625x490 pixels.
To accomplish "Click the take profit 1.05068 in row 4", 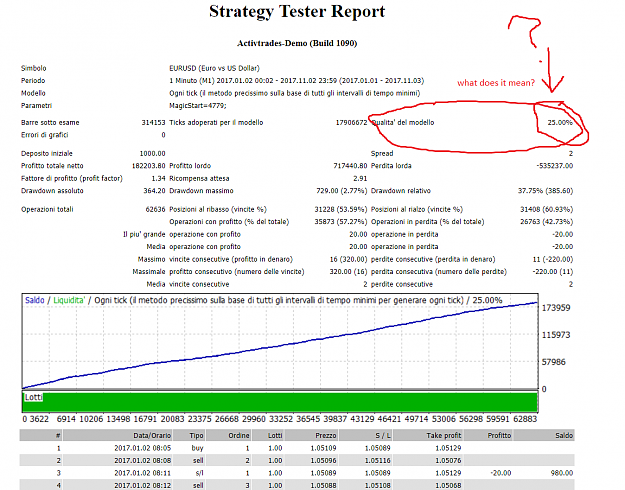I will (448, 485).
